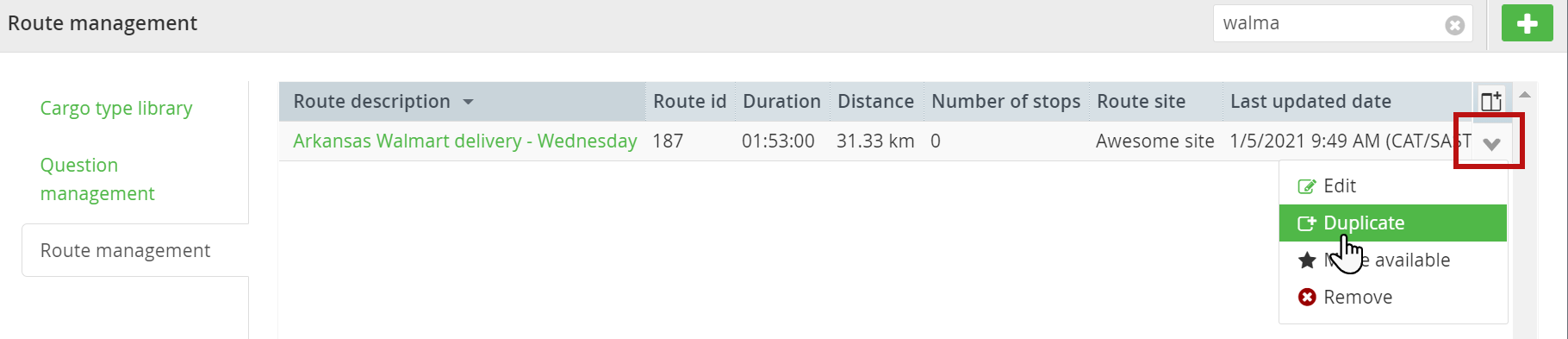Go to Question management
This screenshot has height=339, width=1568.
point(97,179)
